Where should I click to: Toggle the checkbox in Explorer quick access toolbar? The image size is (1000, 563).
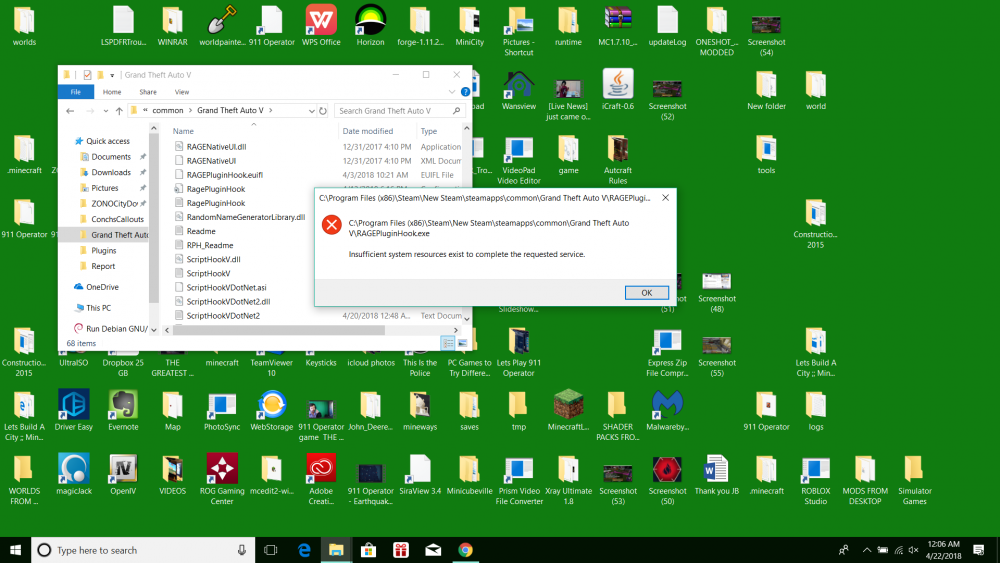87,75
